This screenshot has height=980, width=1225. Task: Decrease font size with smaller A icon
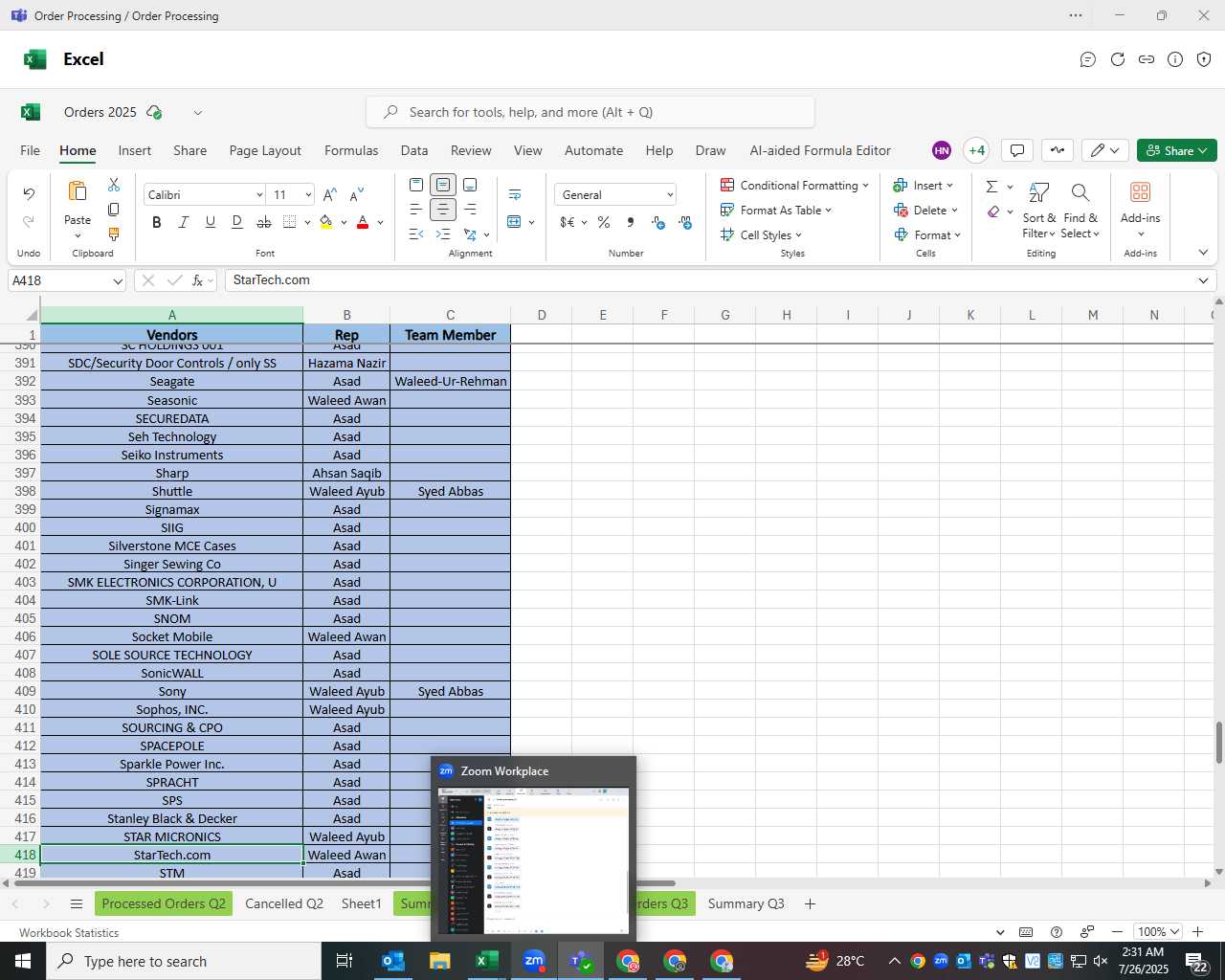click(x=356, y=194)
